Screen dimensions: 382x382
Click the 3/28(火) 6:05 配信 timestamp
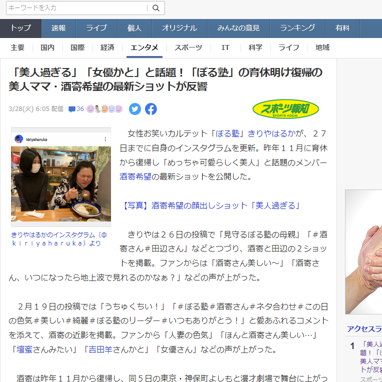pos(36,109)
